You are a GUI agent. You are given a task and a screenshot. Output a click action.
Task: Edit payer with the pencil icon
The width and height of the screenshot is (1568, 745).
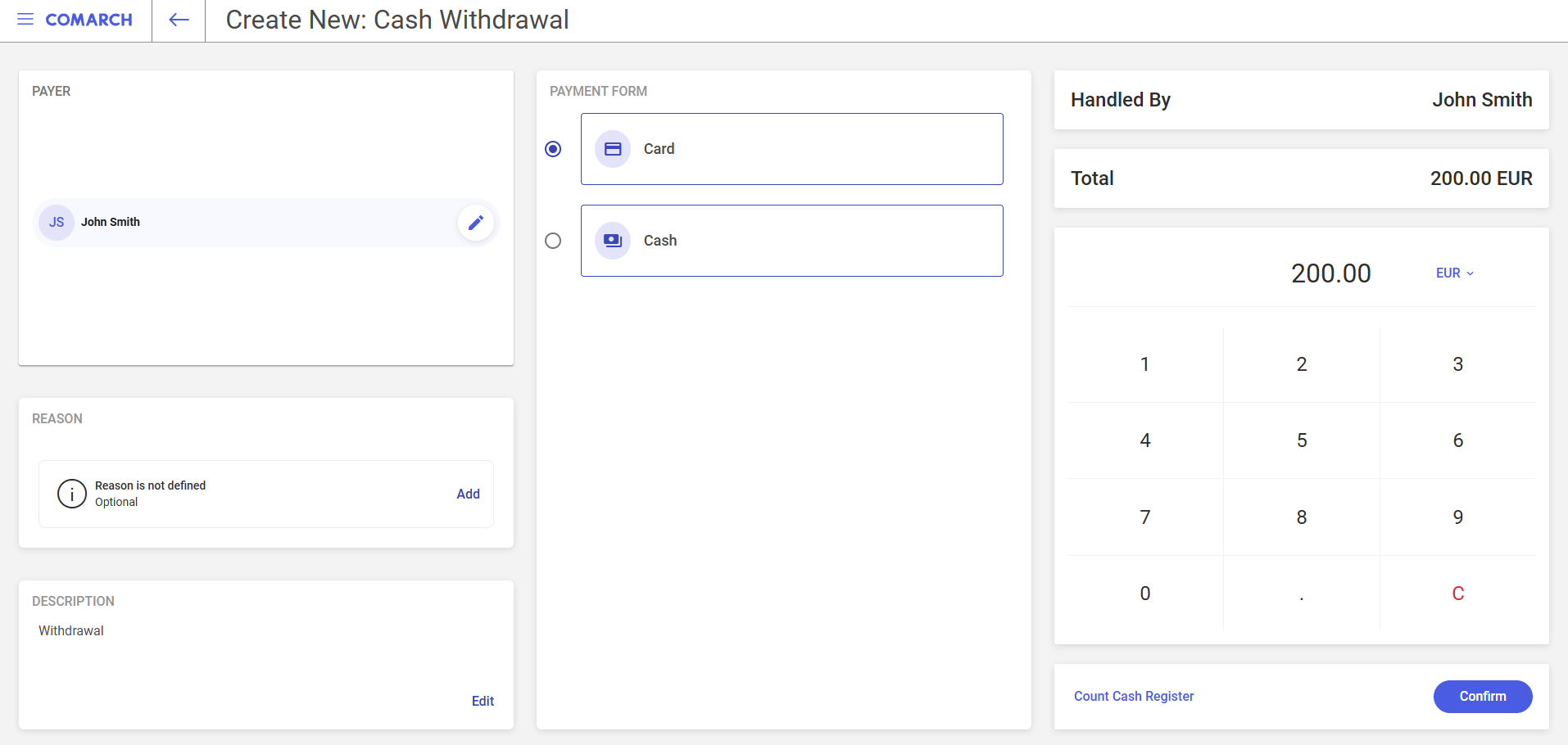click(475, 223)
